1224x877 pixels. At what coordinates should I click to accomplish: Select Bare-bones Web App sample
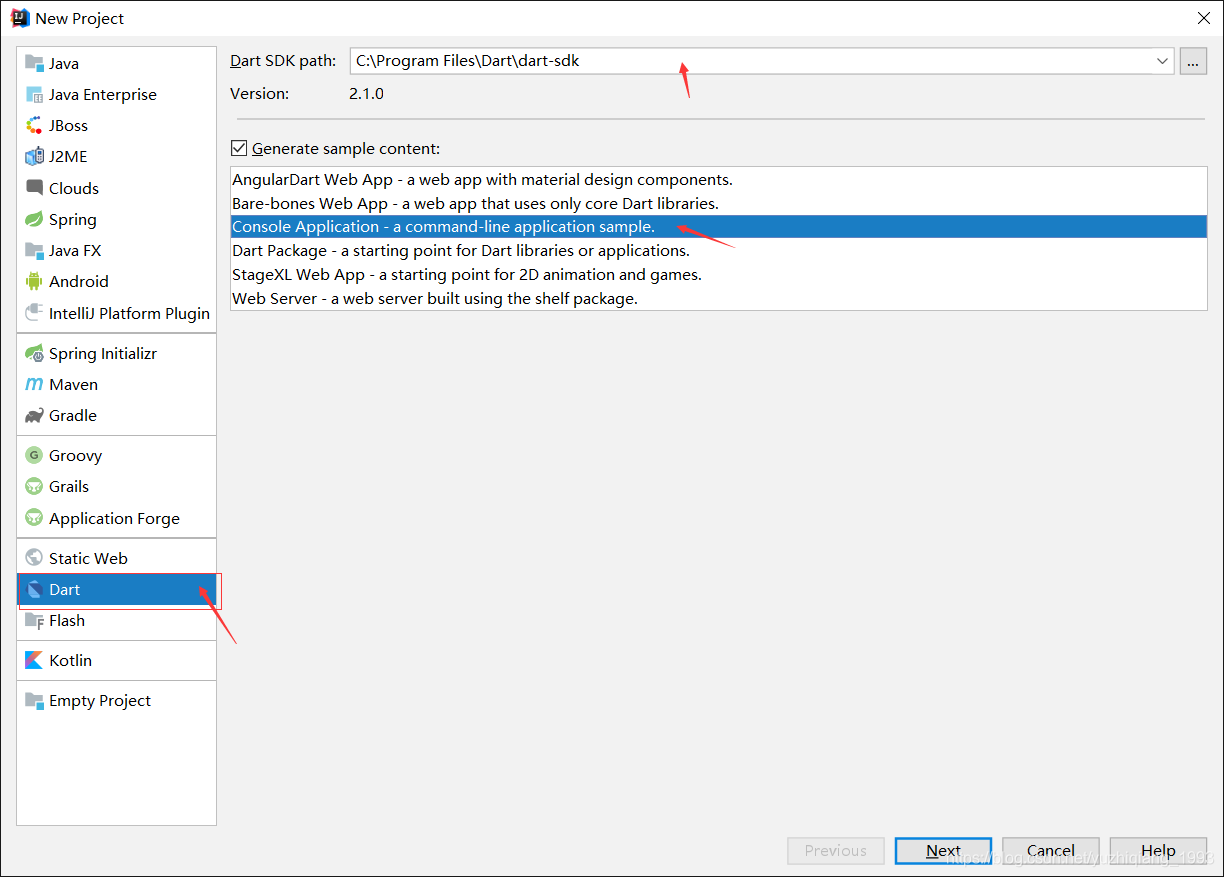coord(718,203)
